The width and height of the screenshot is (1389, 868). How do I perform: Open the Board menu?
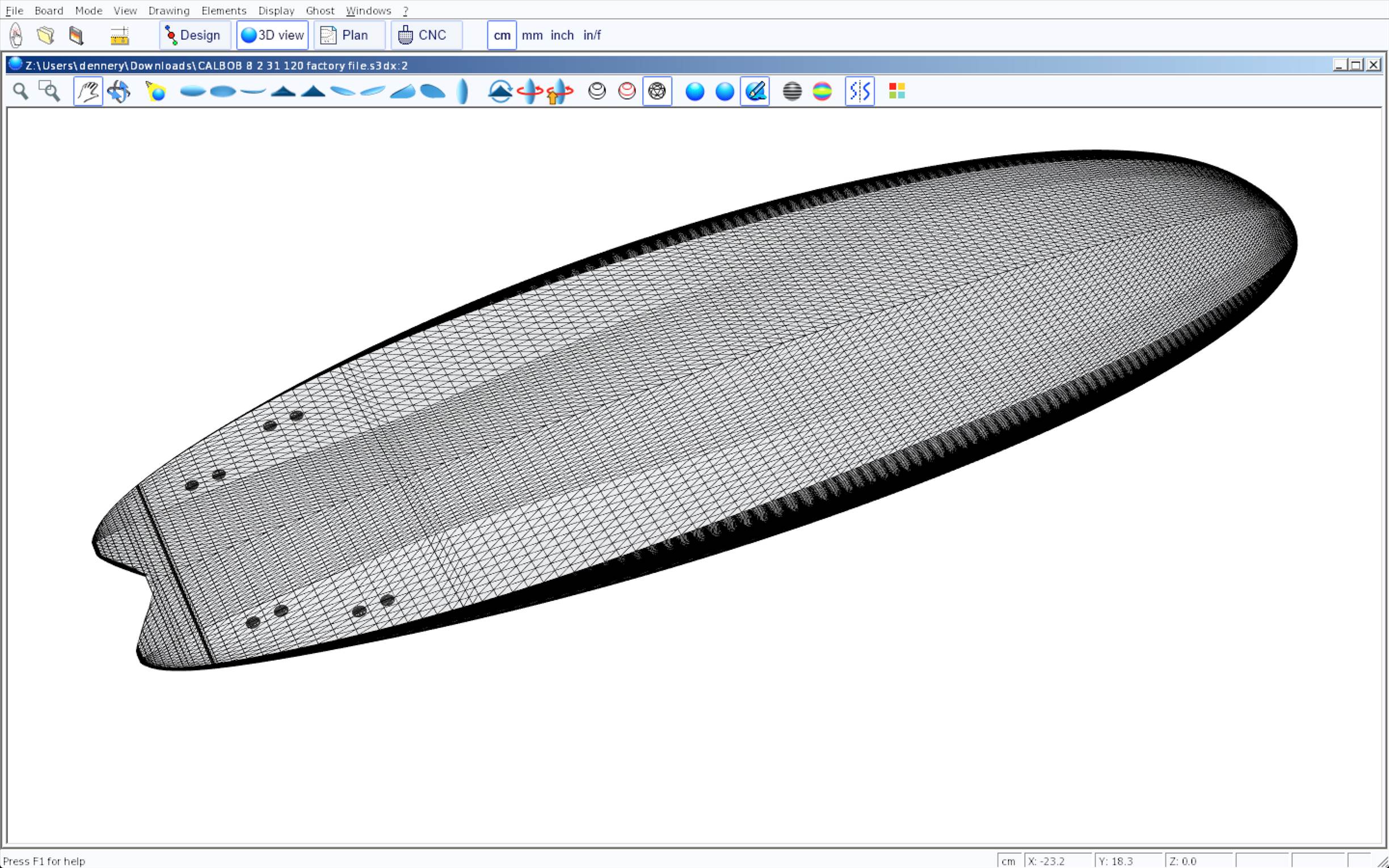click(x=49, y=10)
